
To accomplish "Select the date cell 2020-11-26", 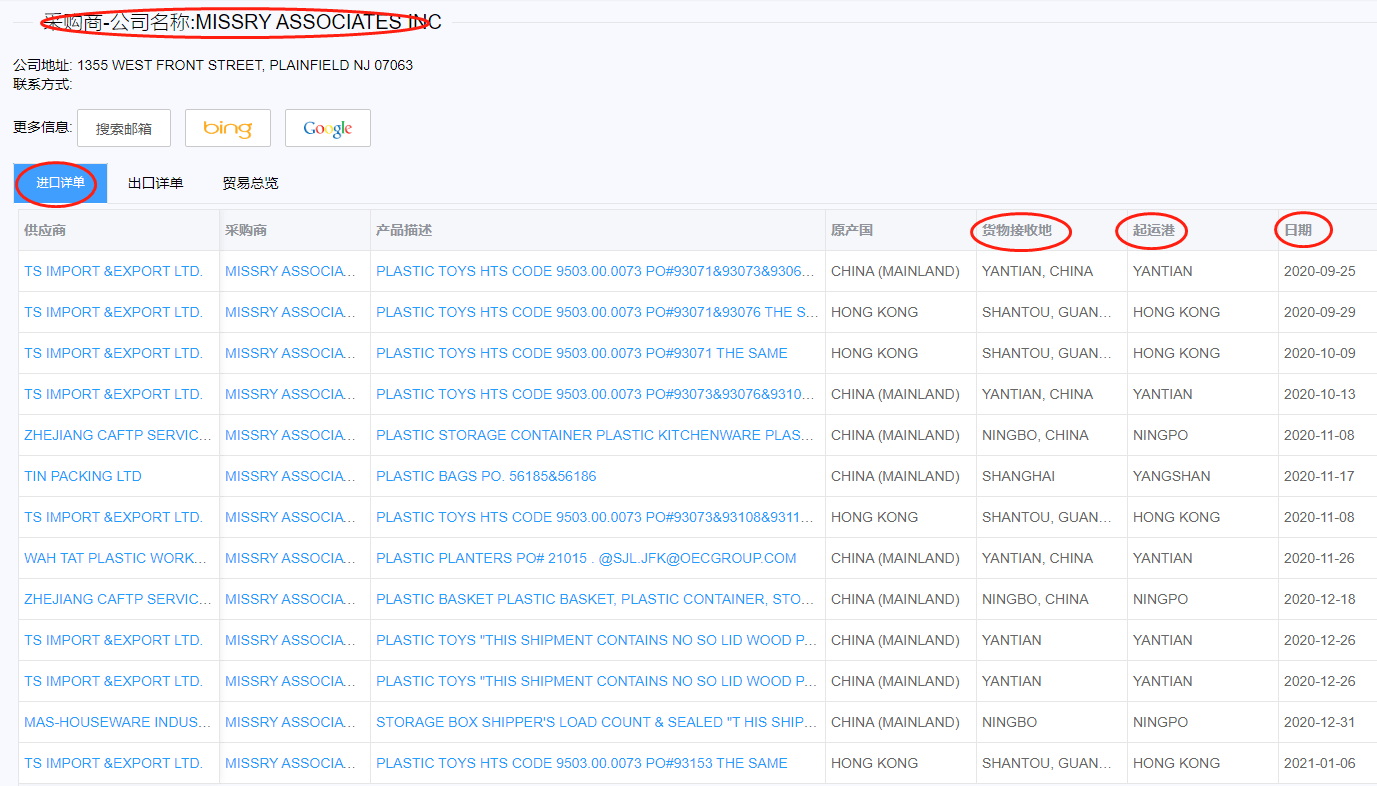I will [1320, 558].
